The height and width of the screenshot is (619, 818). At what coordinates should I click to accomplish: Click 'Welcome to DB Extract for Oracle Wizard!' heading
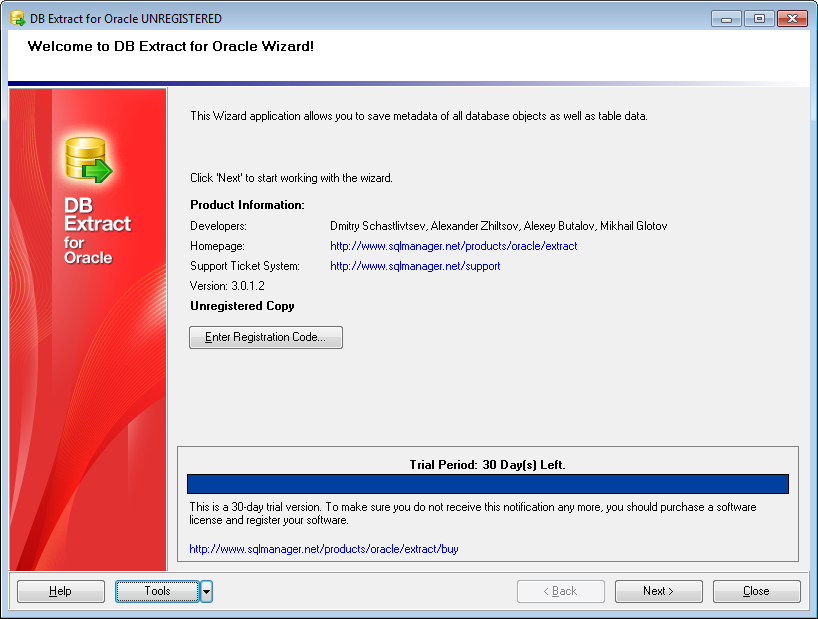click(171, 46)
